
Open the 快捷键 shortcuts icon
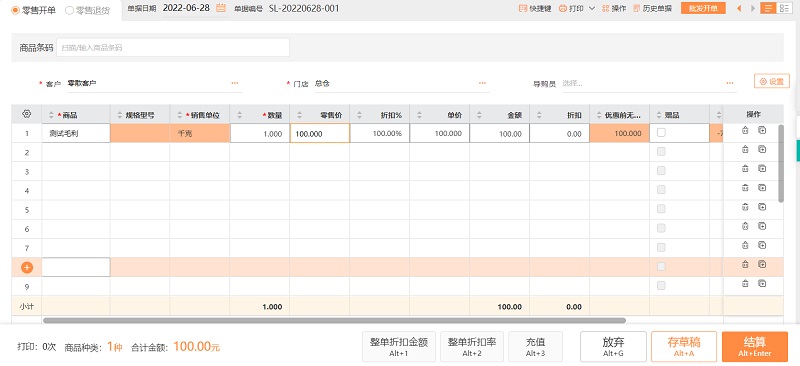(522, 9)
